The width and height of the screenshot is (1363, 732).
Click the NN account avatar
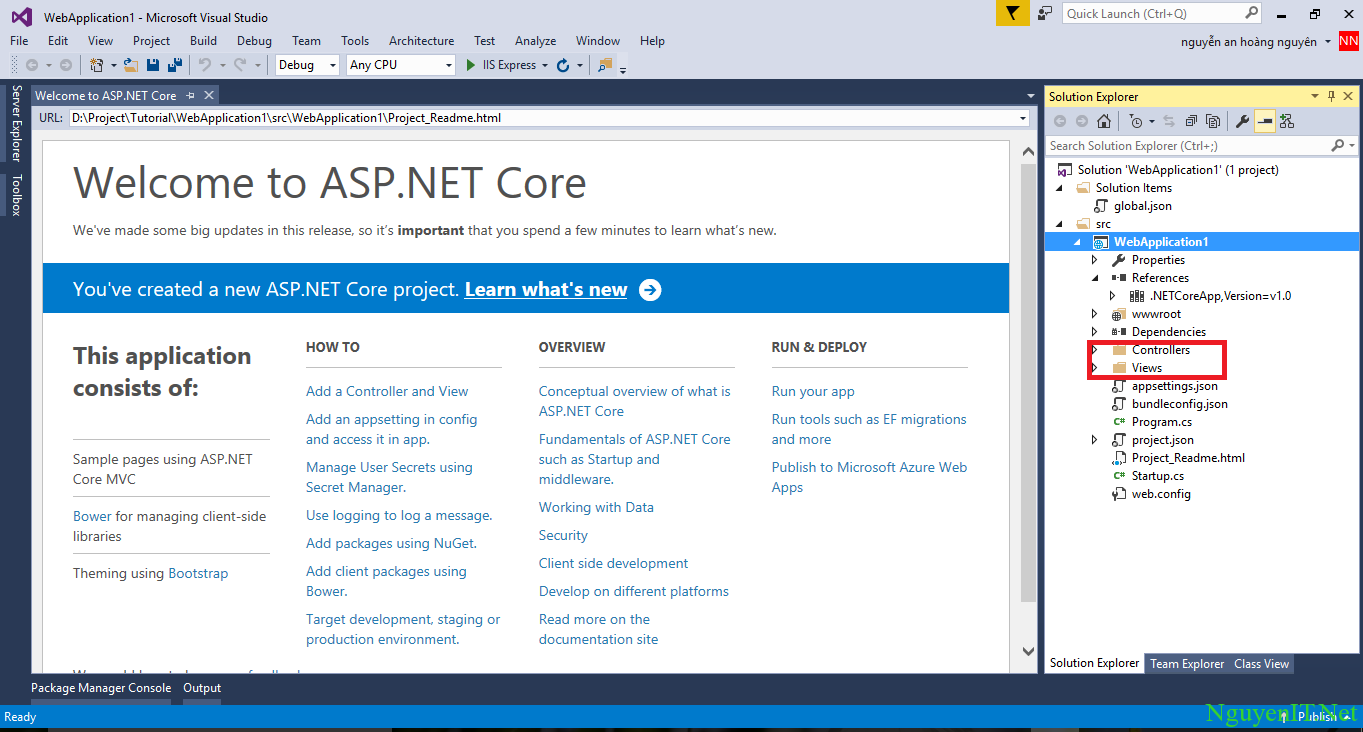1349,41
